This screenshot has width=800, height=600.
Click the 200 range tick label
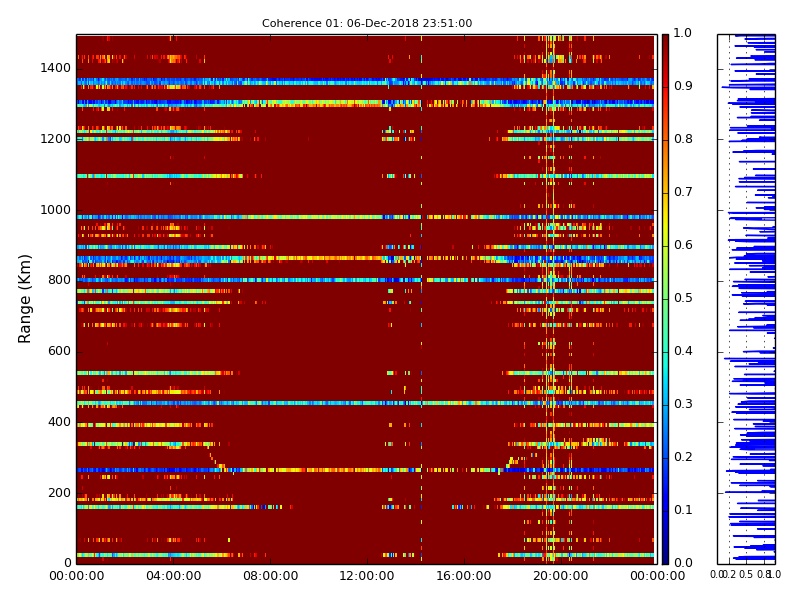pos(59,493)
